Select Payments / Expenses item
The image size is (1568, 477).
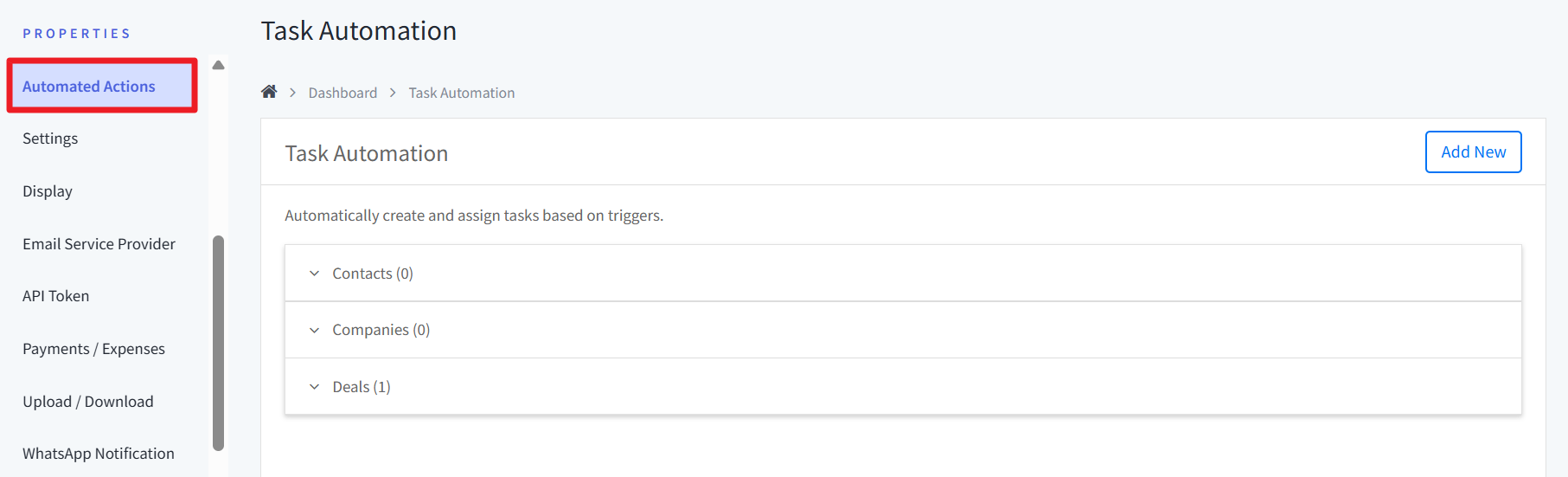coord(93,349)
